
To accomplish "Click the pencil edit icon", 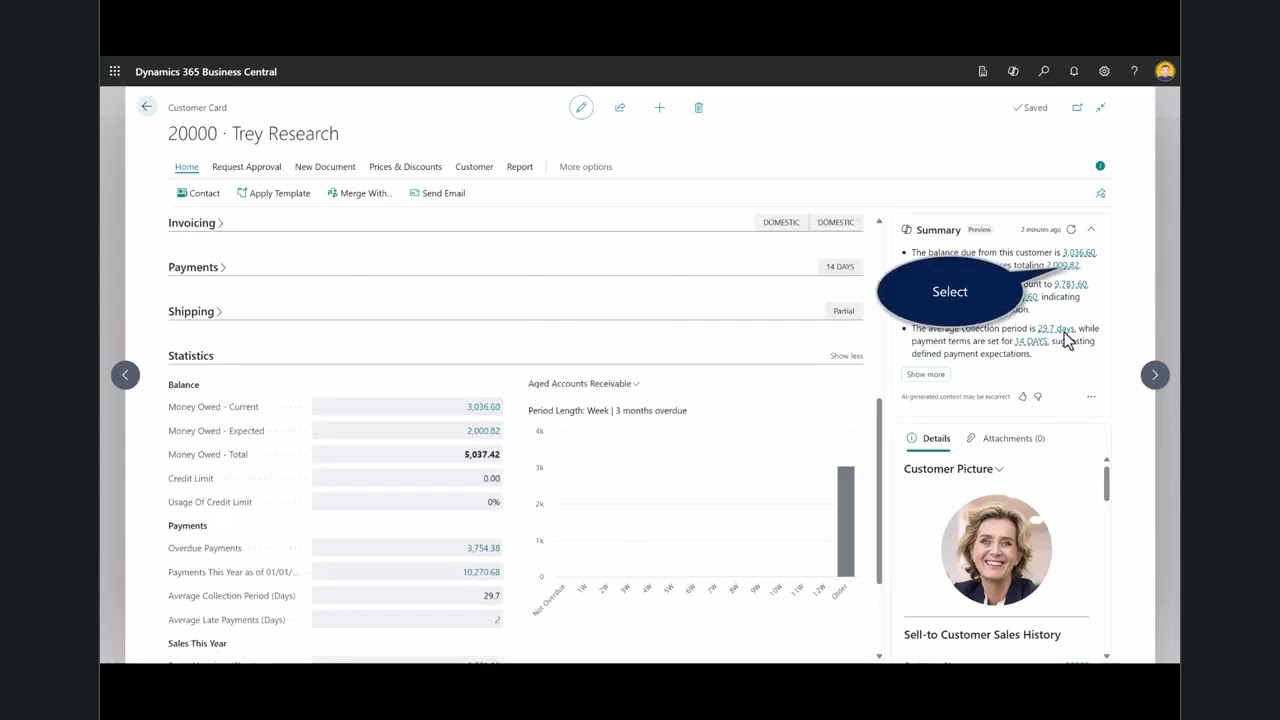I will point(581,107).
